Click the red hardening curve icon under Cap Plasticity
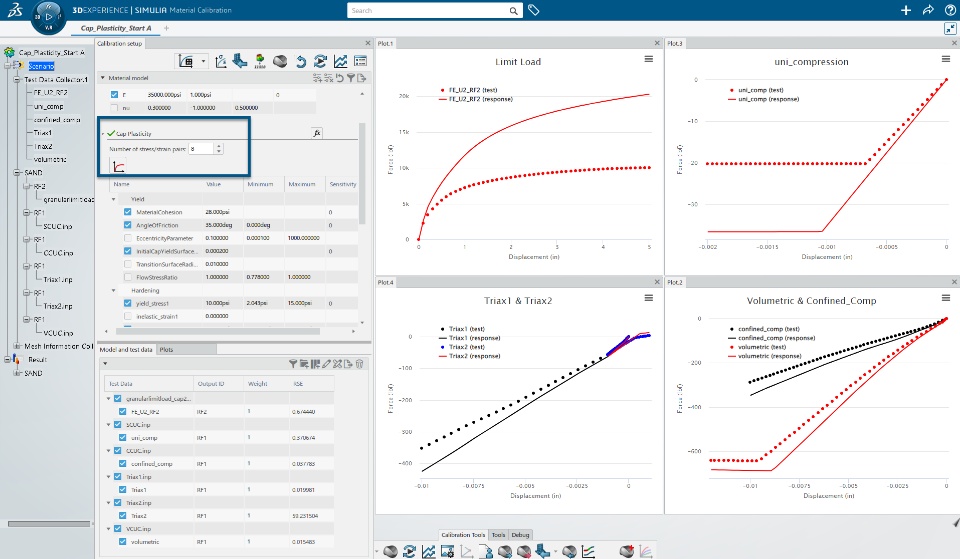Image resolution: width=960 pixels, height=559 pixels. pyautogui.click(x=118, y=166)
